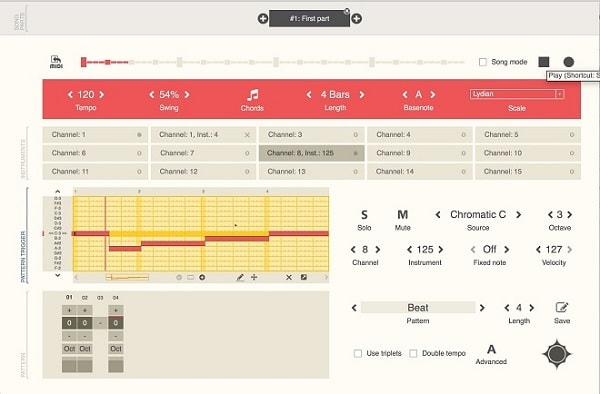Screen dimensions: 600x394
Task: Add a song part before First part
Action: (262, 18)
